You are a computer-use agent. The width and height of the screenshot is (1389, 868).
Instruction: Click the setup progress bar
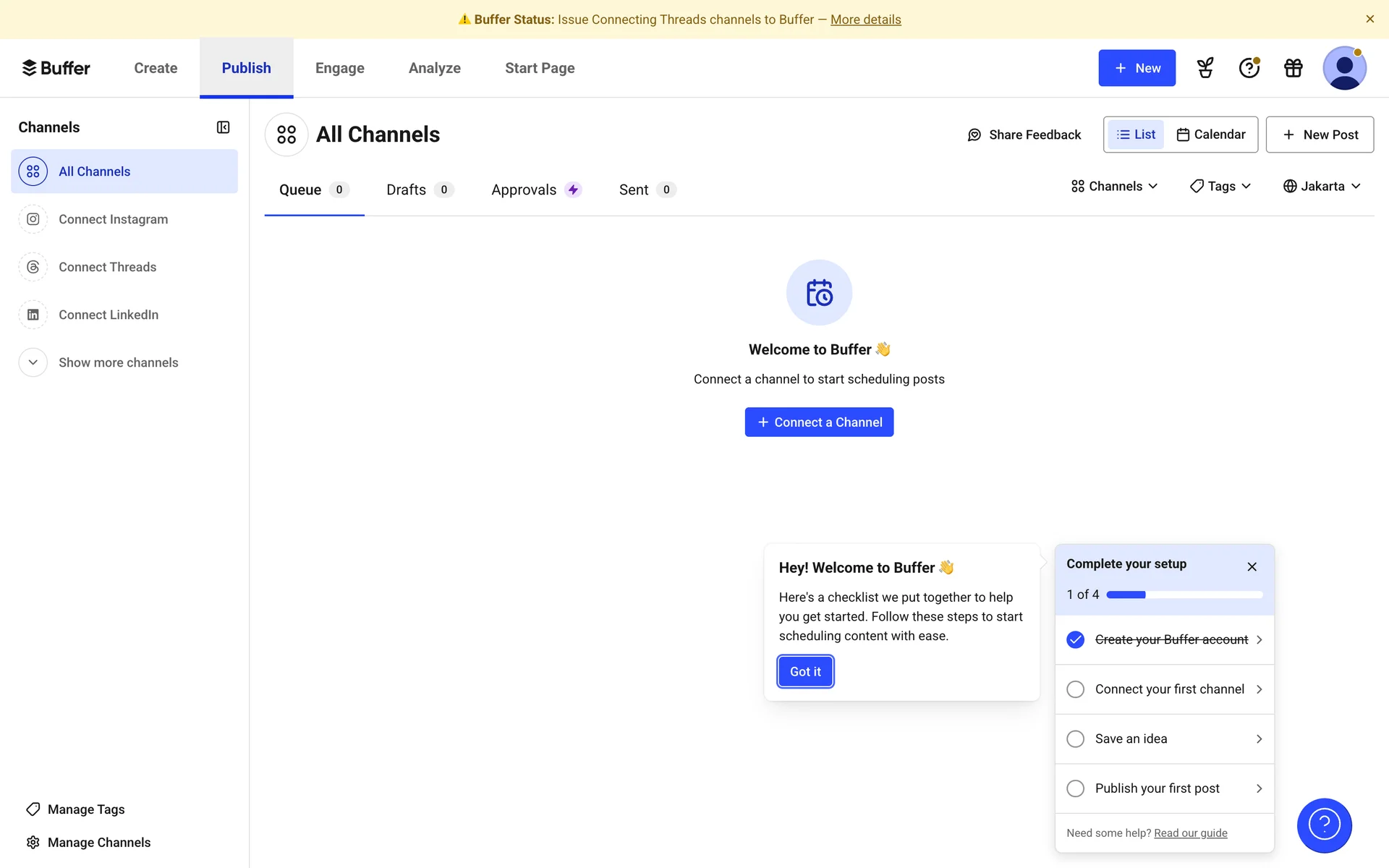point(1184,595)
